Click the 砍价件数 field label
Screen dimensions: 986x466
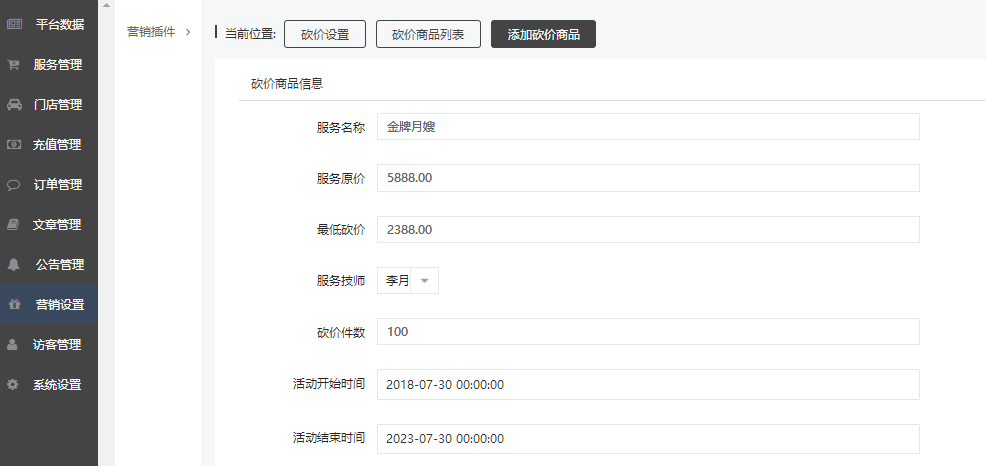point(341,332)
